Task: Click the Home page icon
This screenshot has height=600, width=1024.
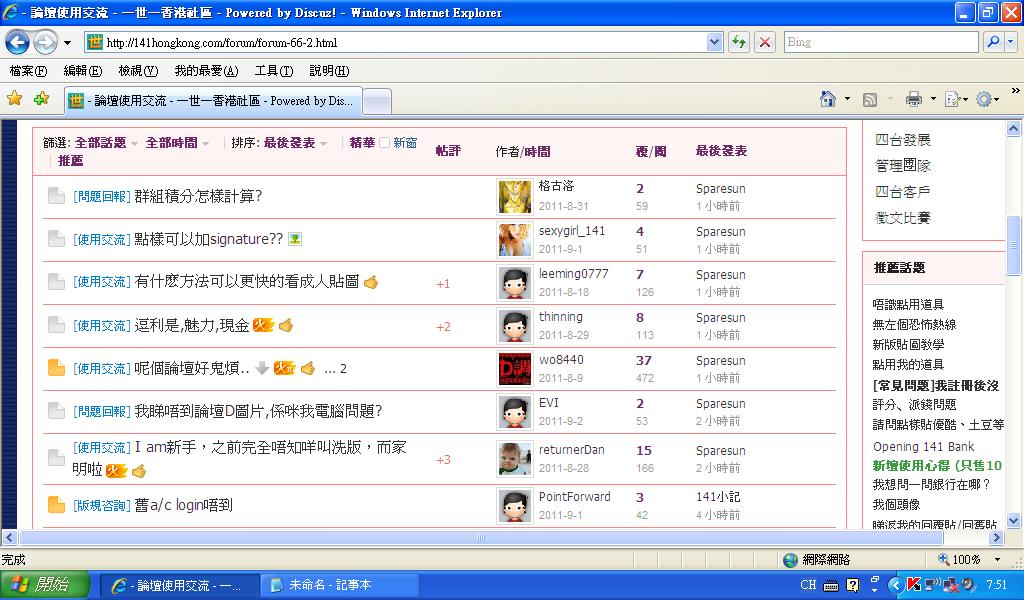Action: 827,99
